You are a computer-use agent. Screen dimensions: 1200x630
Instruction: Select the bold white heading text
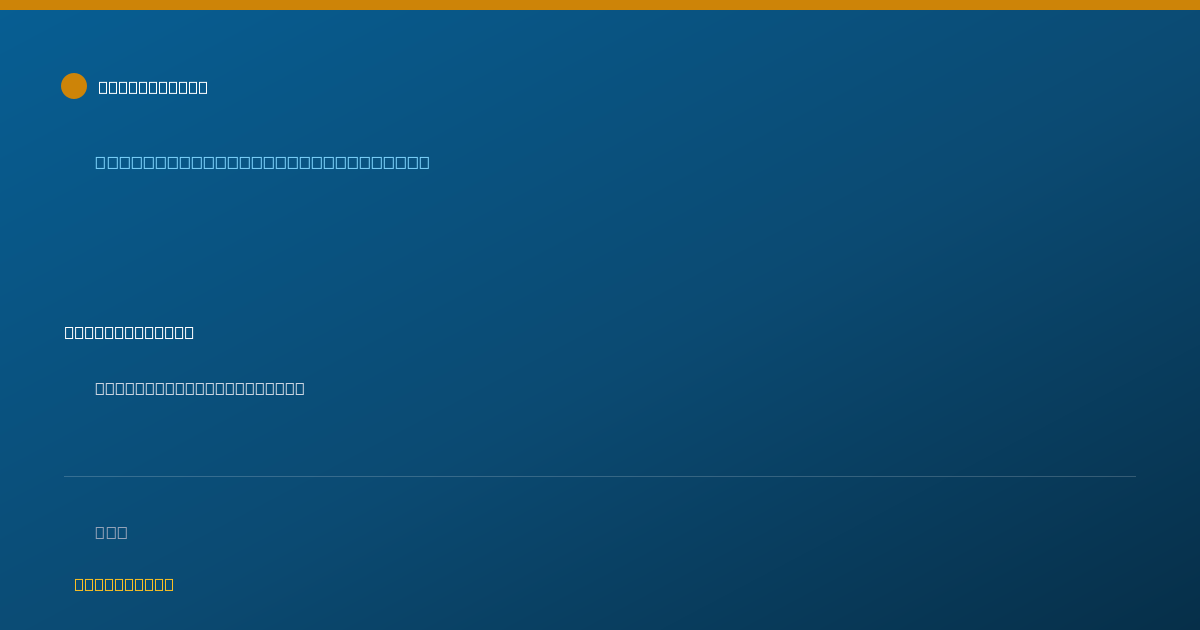pyautogui.click(x=129, y=332)
